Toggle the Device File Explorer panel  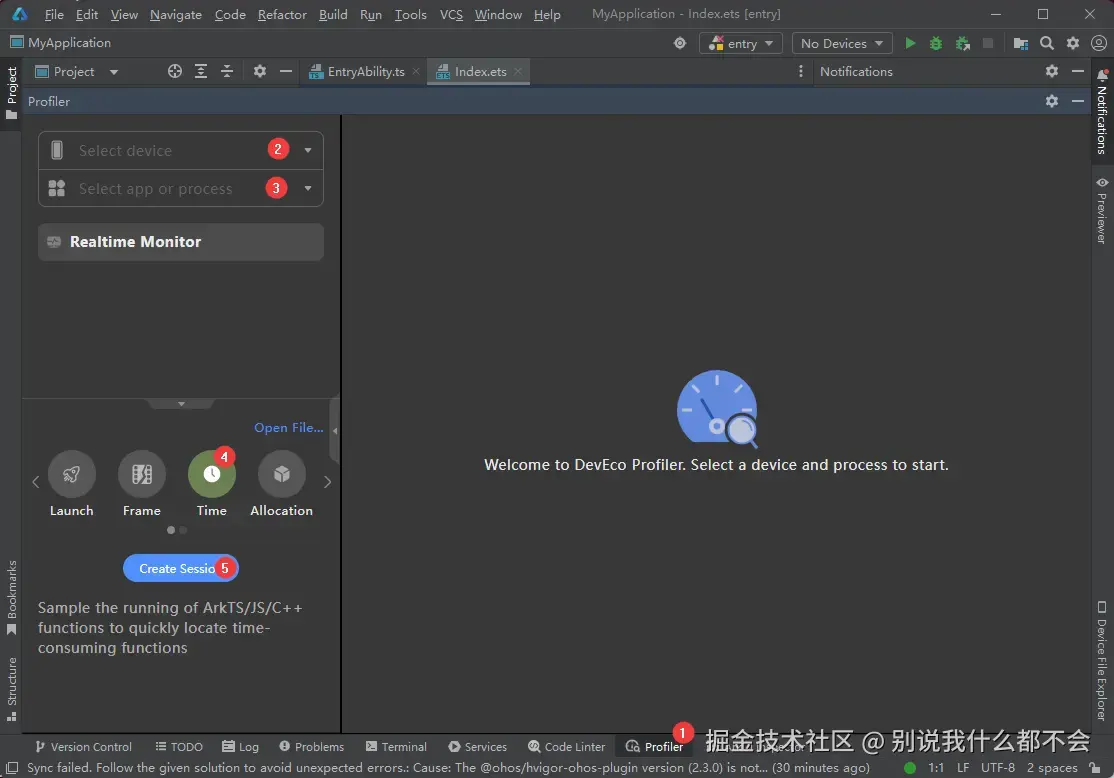1102,661
